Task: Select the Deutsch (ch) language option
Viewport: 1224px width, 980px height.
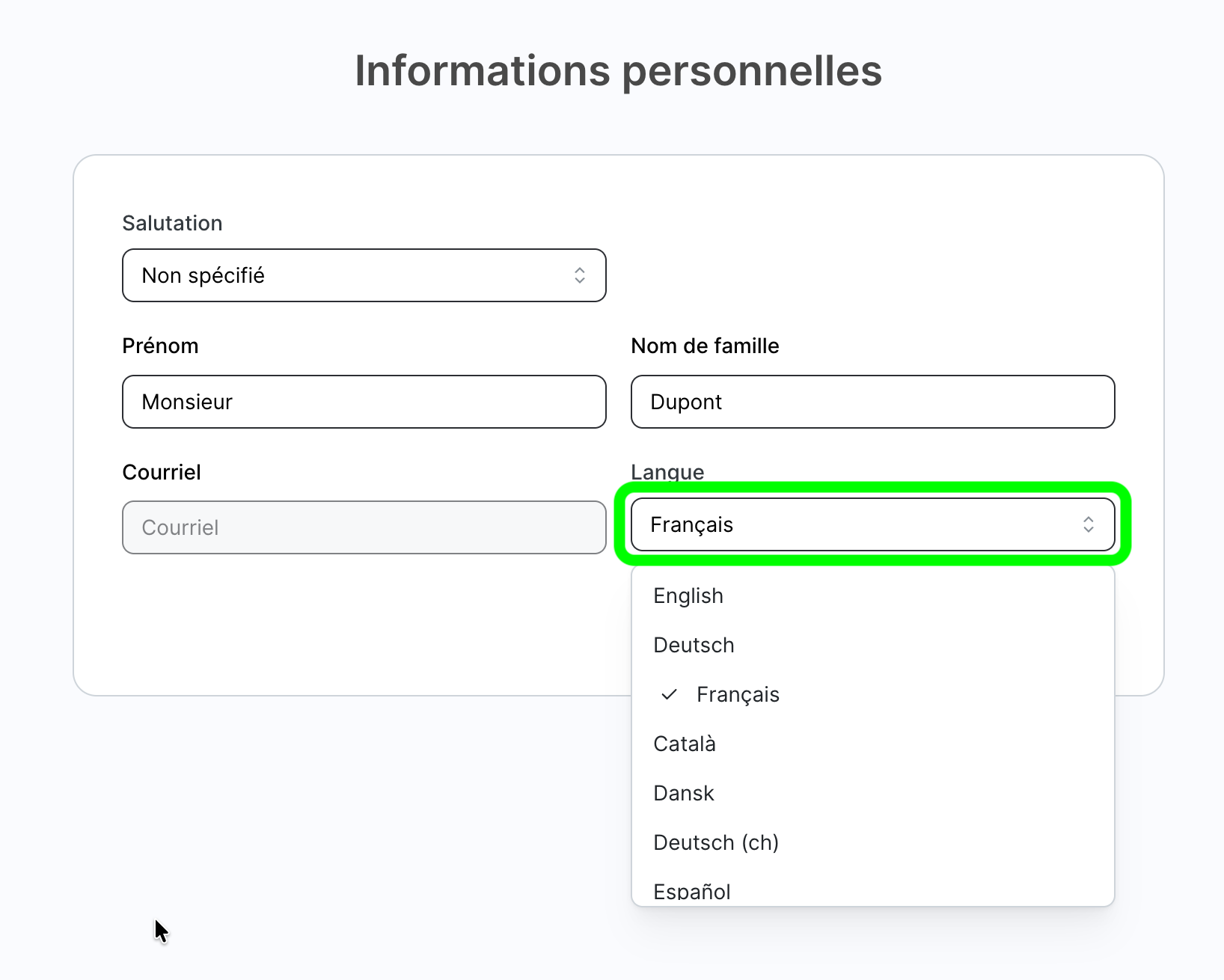Action: pyautogui.click(x=872, y=842)
